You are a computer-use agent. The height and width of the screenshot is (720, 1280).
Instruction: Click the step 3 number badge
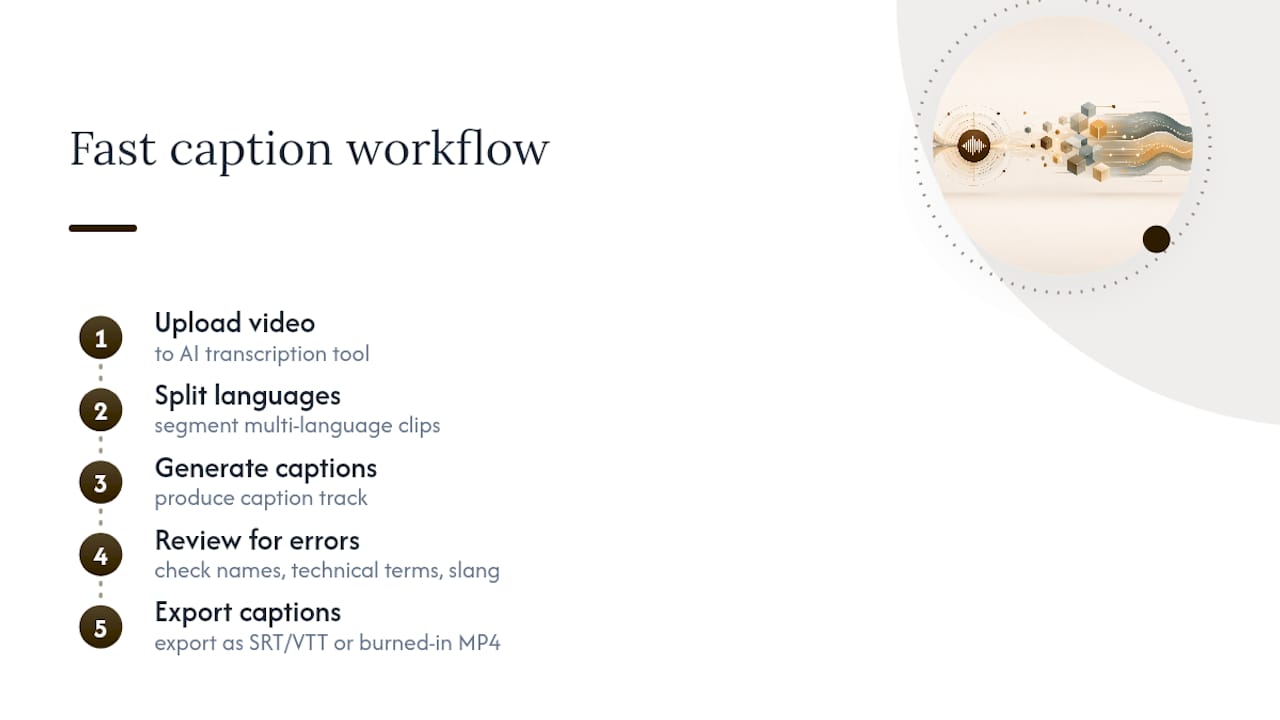[x=100, y=483]
